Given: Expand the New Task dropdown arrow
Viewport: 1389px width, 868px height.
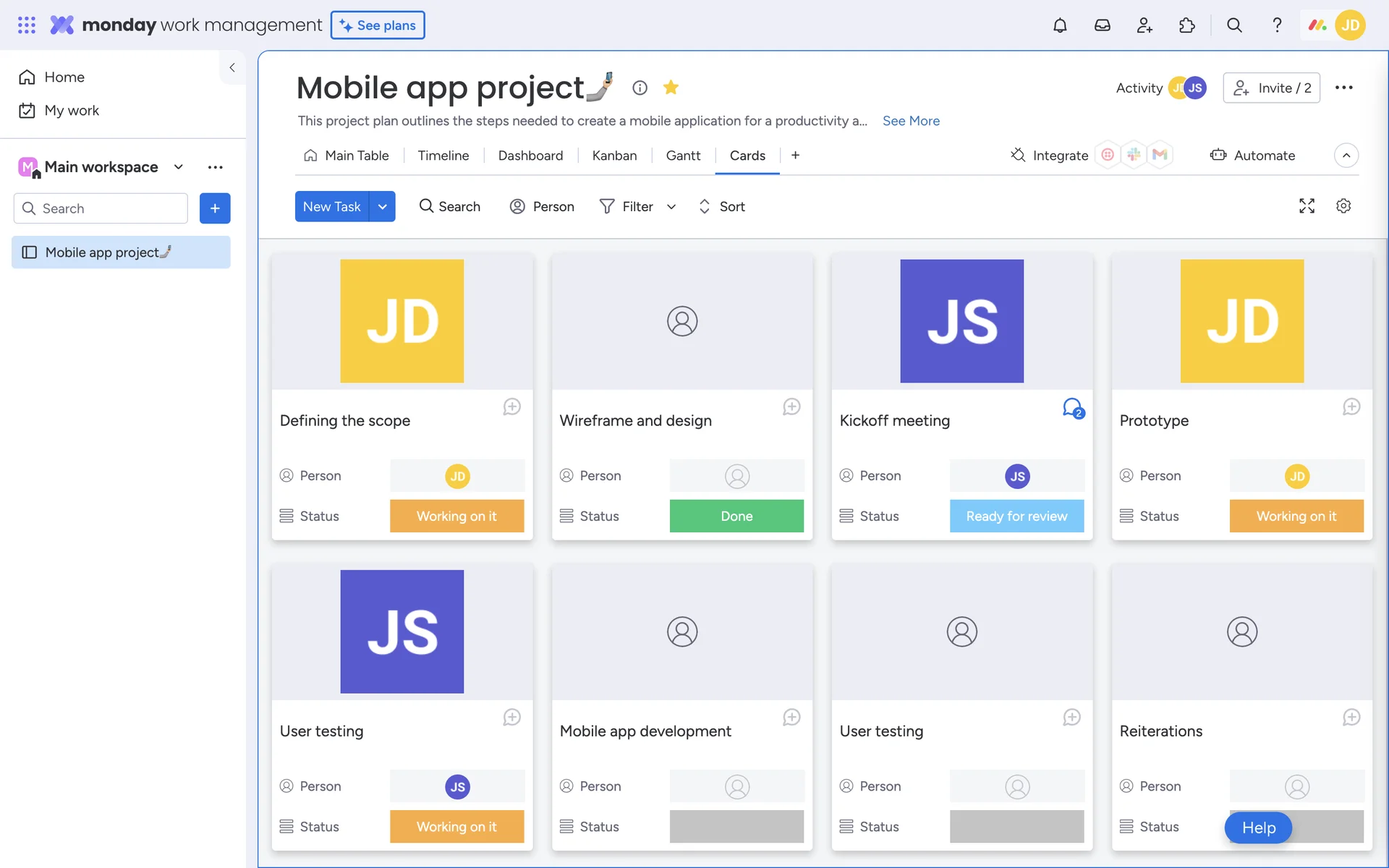Looking at the screenshot, I should pos(382,207).
